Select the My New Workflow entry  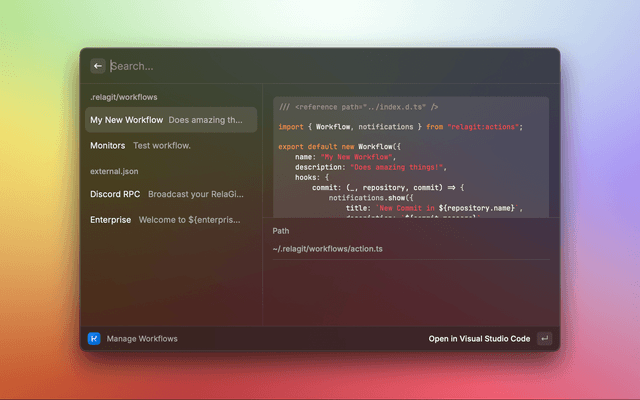pyautogui.click(x=126, y=120)
